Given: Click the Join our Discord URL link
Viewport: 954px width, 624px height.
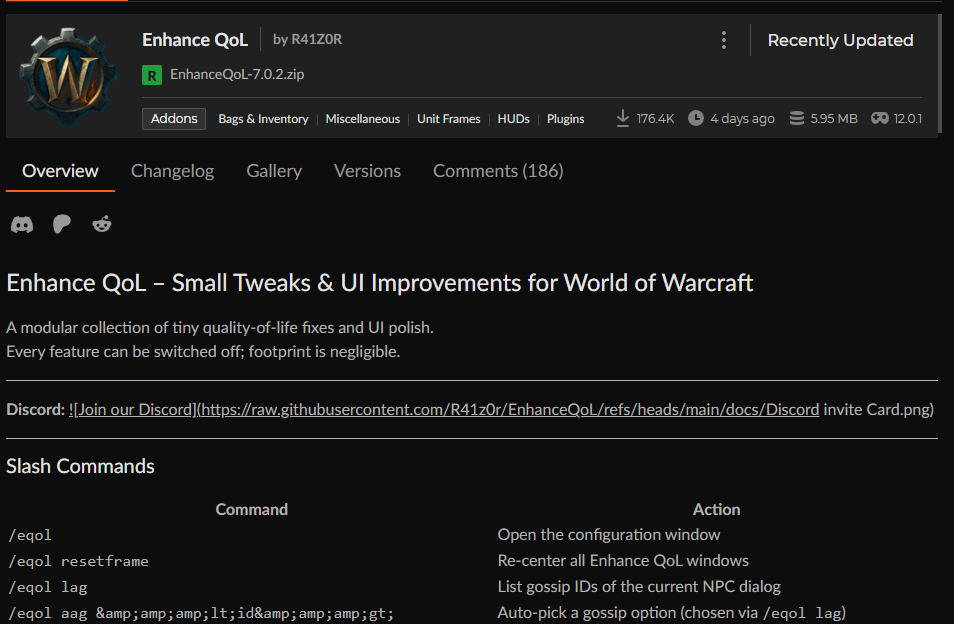Looking at the screenshot, I should [x=444, y=409].
